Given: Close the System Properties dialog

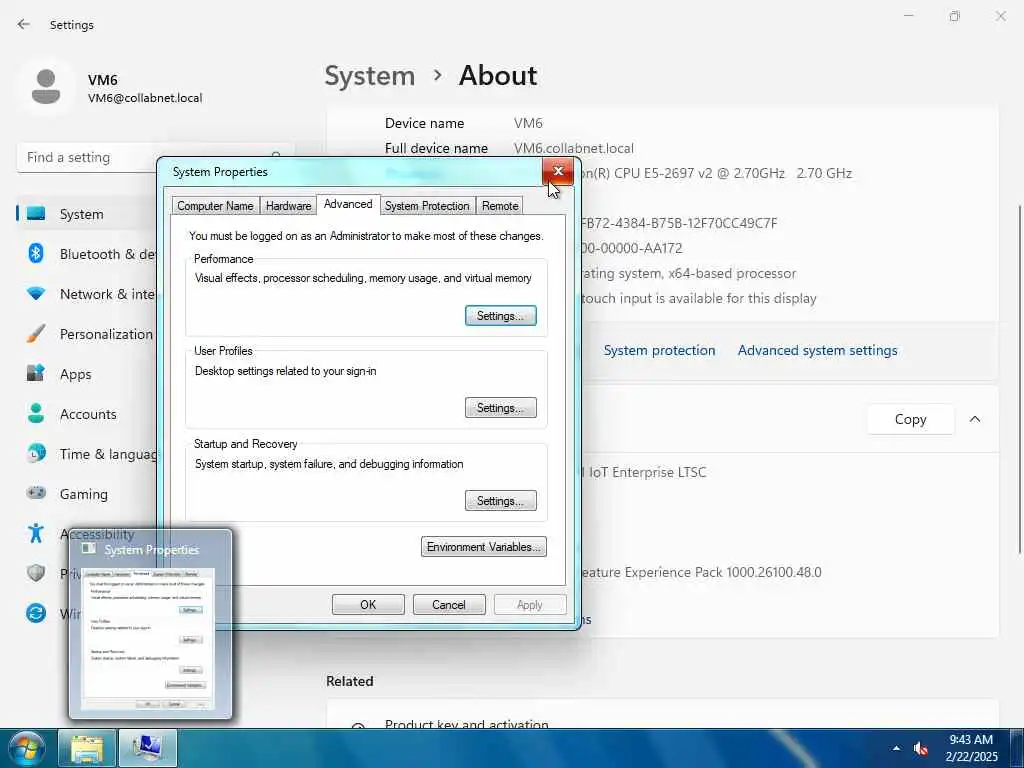Looking at the screenshot, I should pyautogui.click(x=558, y=172).
